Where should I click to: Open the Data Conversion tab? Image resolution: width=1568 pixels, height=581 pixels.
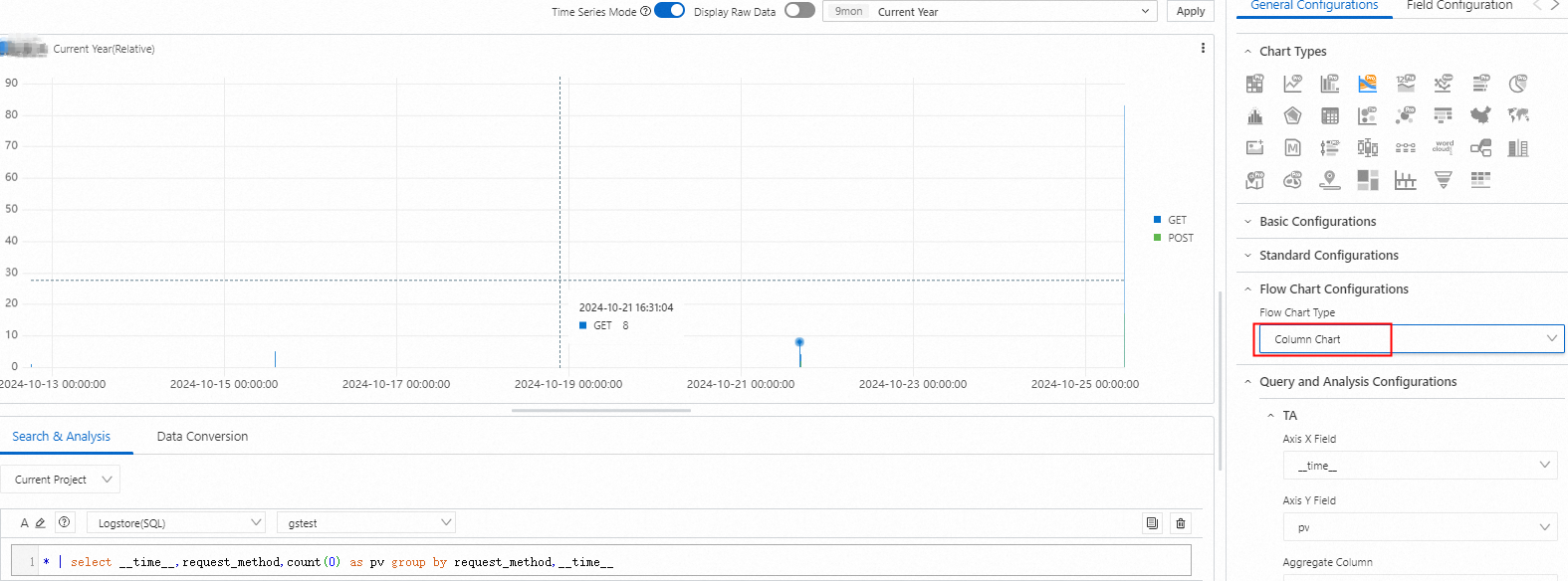[202, 437]
